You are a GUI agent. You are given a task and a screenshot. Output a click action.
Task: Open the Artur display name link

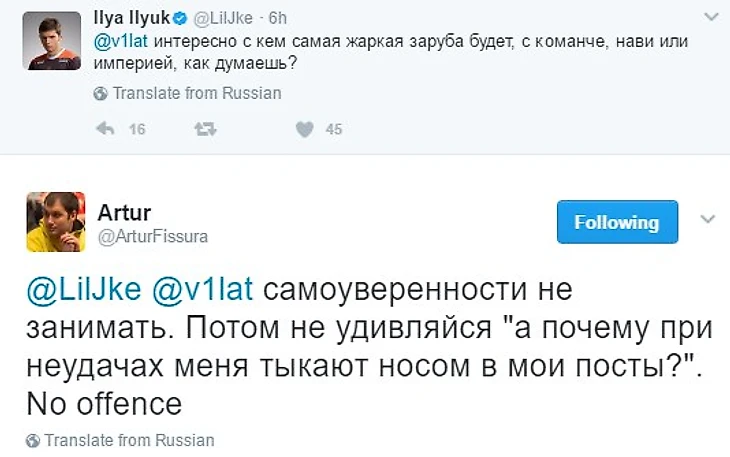(122, 211)
